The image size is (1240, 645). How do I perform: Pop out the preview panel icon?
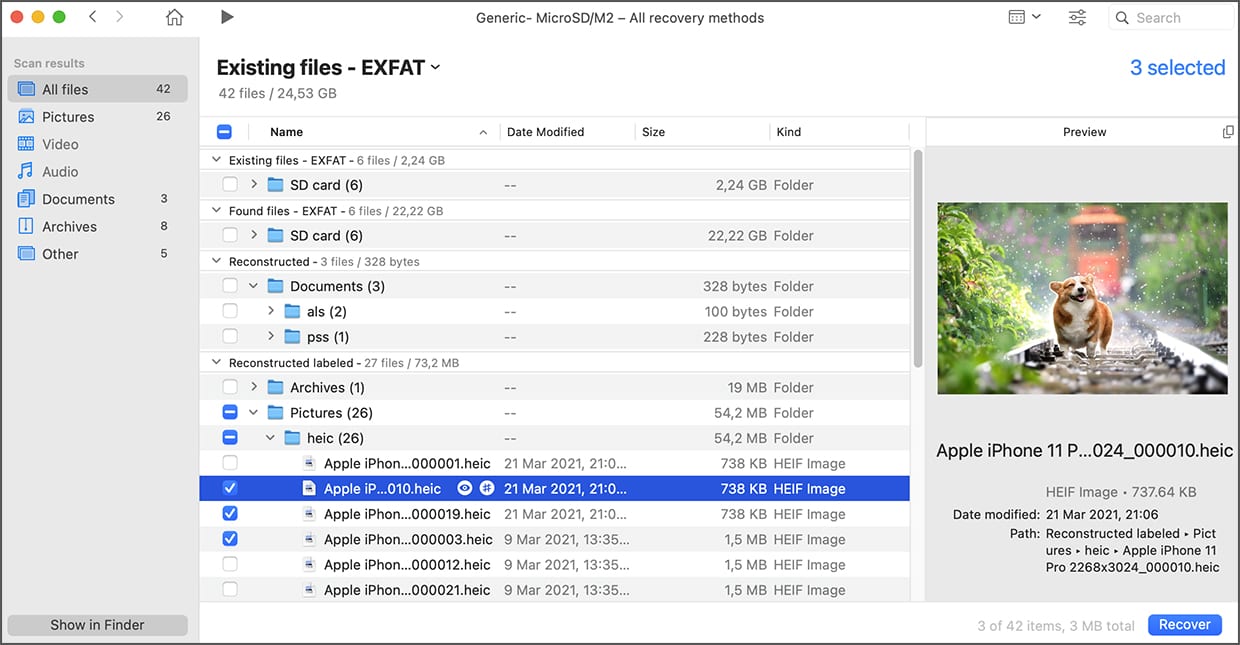pyautogui.click(x=1228, y=132)
